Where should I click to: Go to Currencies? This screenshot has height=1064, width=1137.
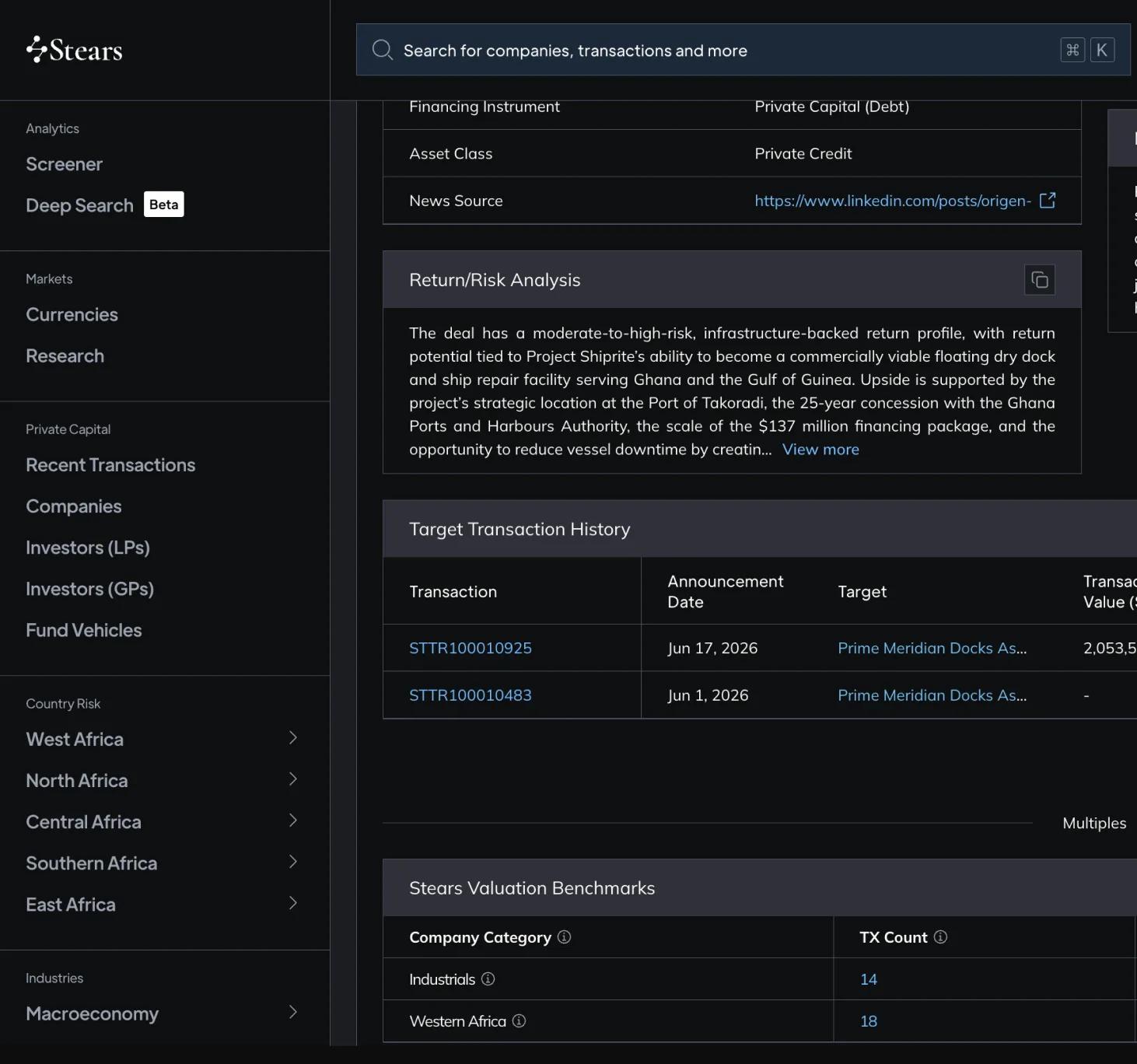(x=72, y=314)
